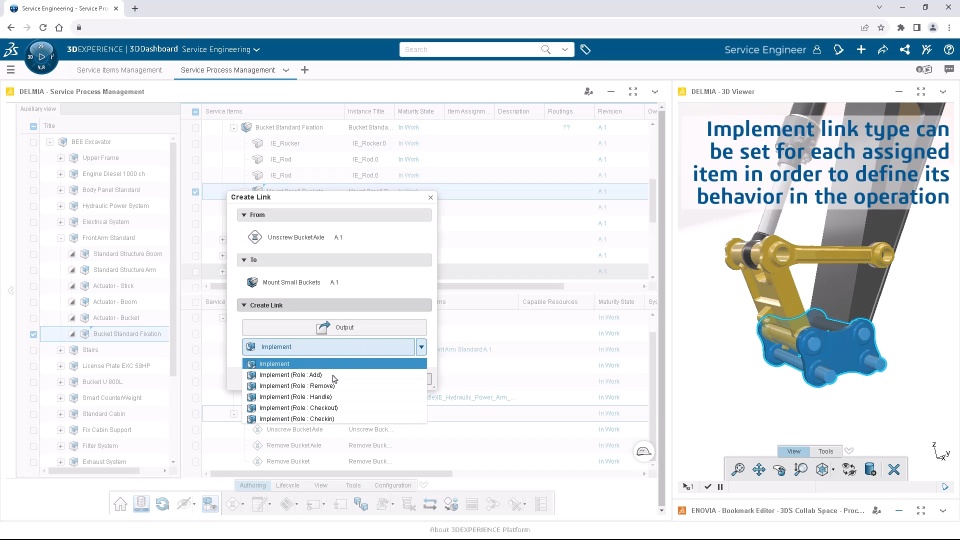Choose Implement (Role : Remove) option
960x540 pixels.
334,386
